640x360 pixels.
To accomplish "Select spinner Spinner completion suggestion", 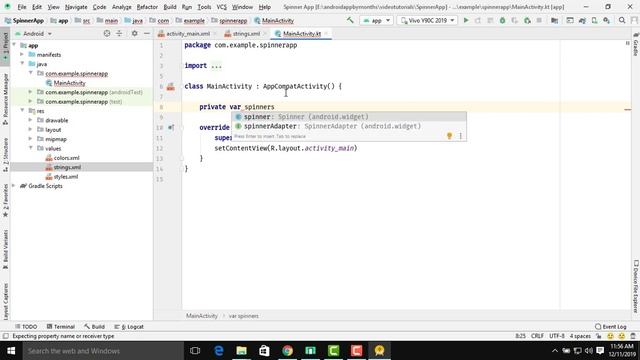I will click(x=349, y=117).
